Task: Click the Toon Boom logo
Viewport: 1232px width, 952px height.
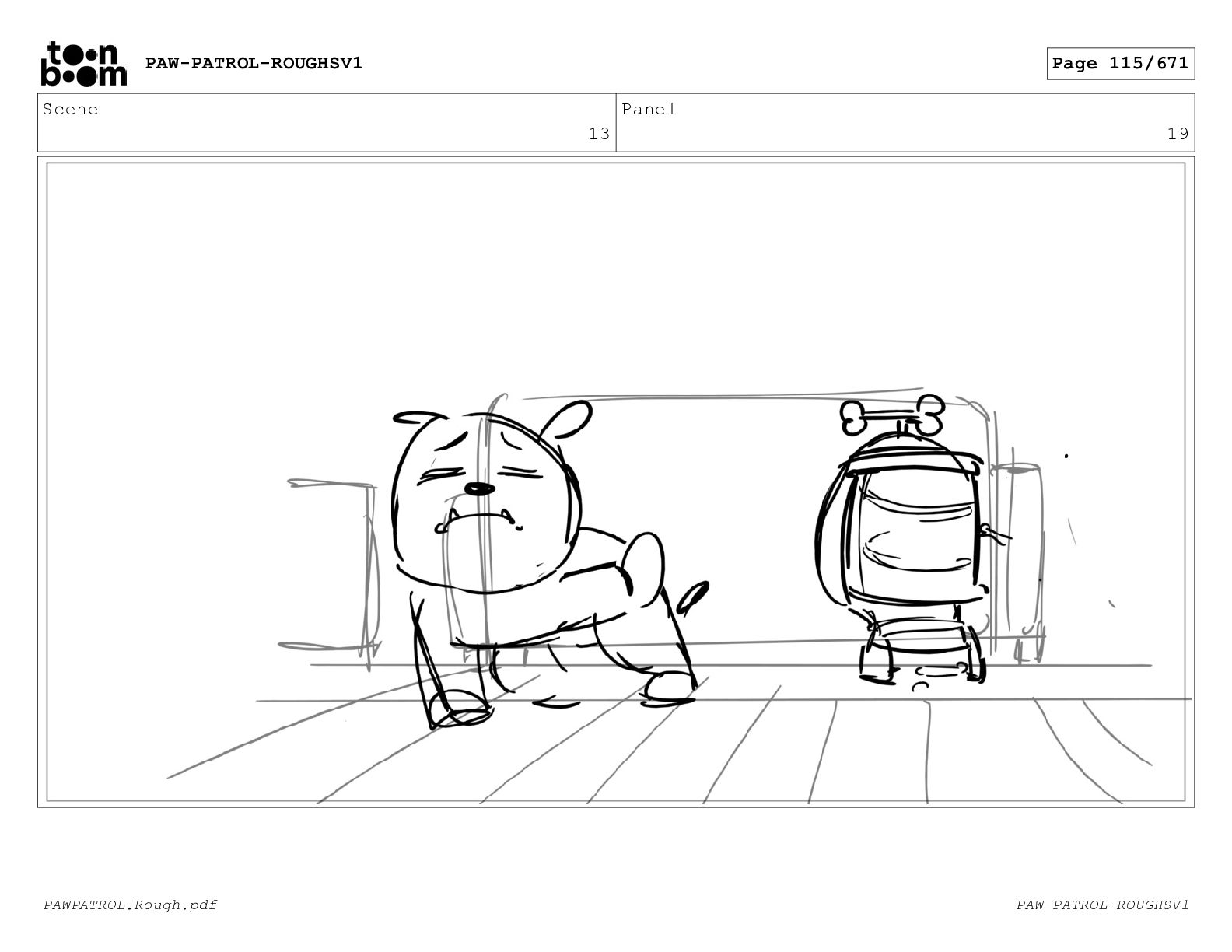Action: coord(83,64)
